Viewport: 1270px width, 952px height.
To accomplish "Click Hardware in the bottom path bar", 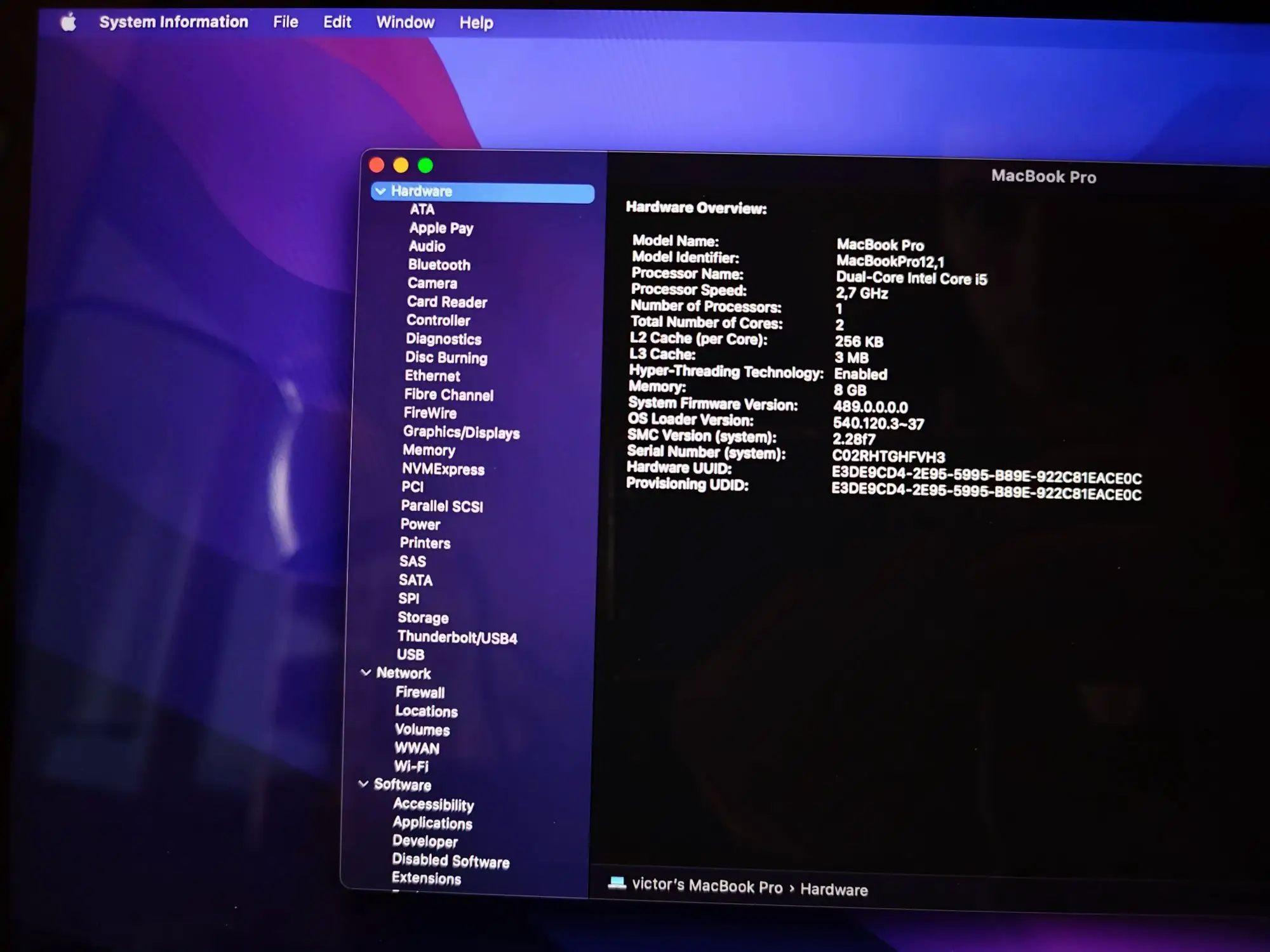I will (834, 889).
